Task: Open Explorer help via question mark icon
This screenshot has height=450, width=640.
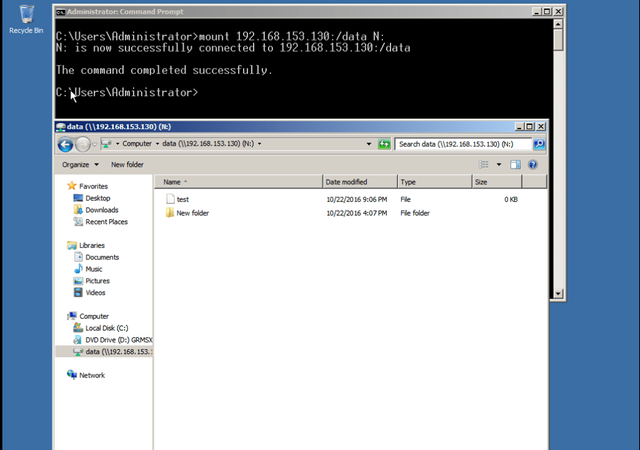Action: click(x=533, y=165)
